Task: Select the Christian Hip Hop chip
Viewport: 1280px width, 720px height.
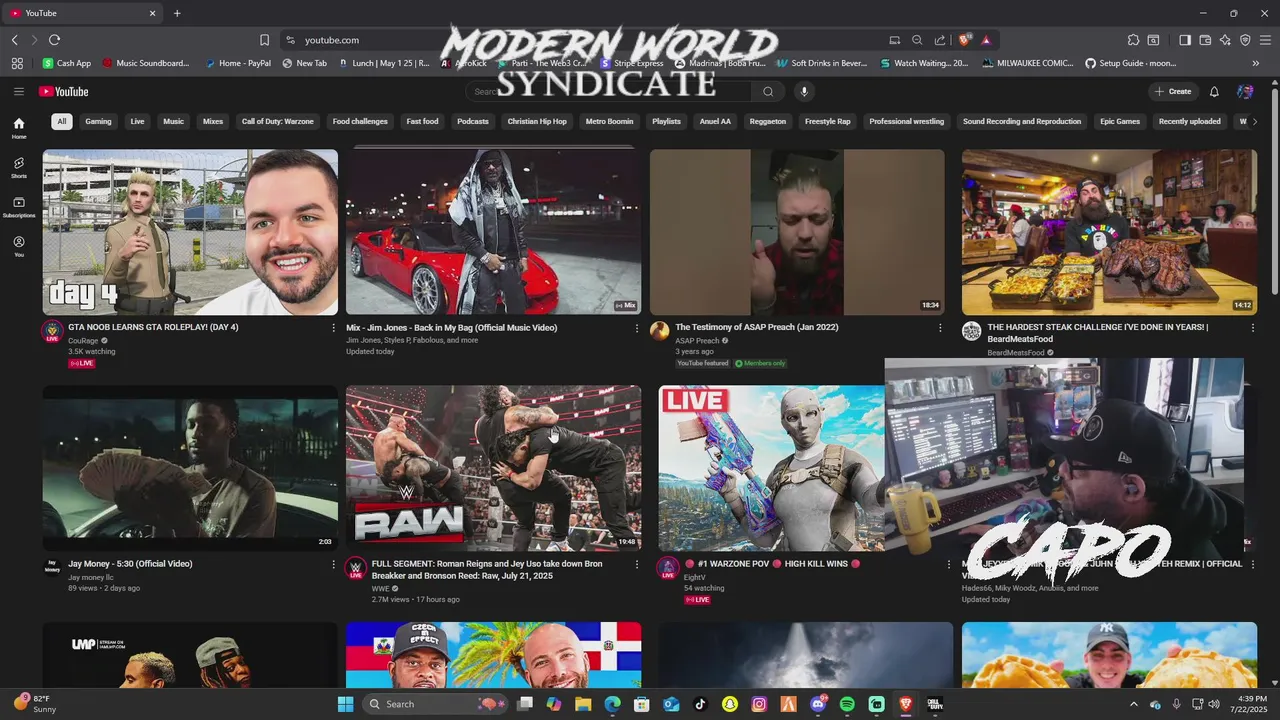Action: (537, 121)
